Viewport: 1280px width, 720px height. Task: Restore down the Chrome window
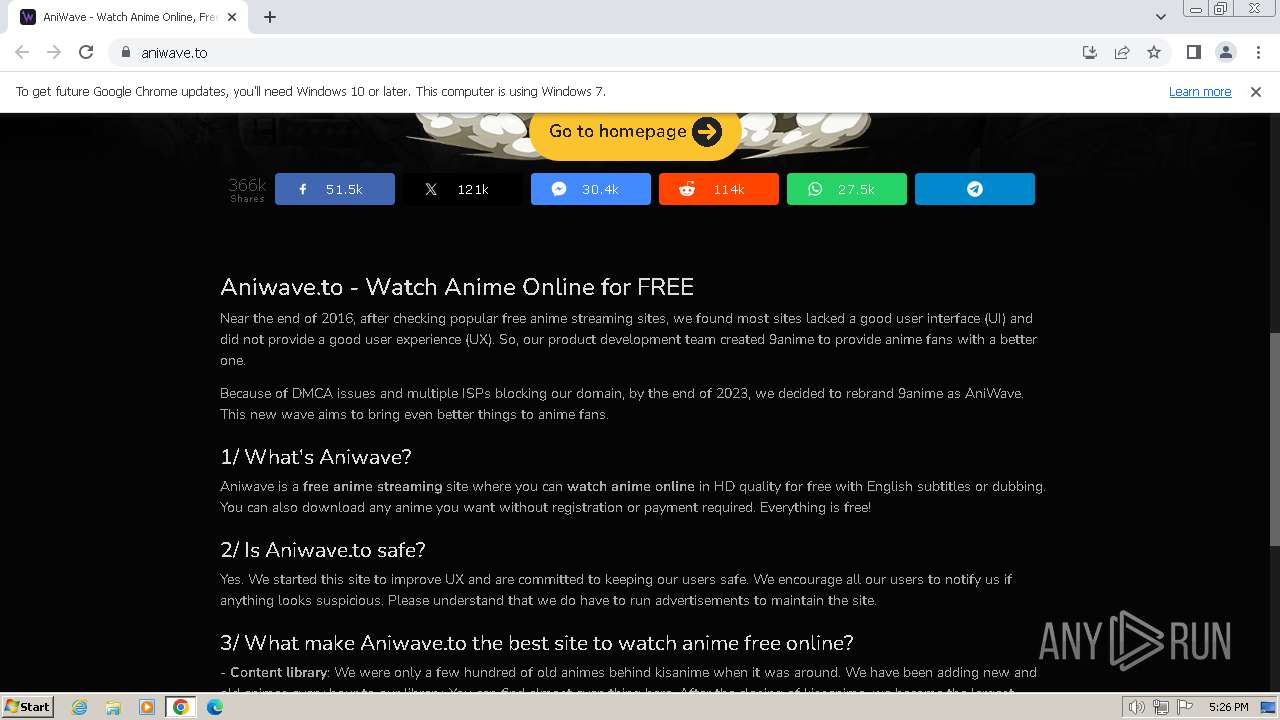pos(1221,9)
